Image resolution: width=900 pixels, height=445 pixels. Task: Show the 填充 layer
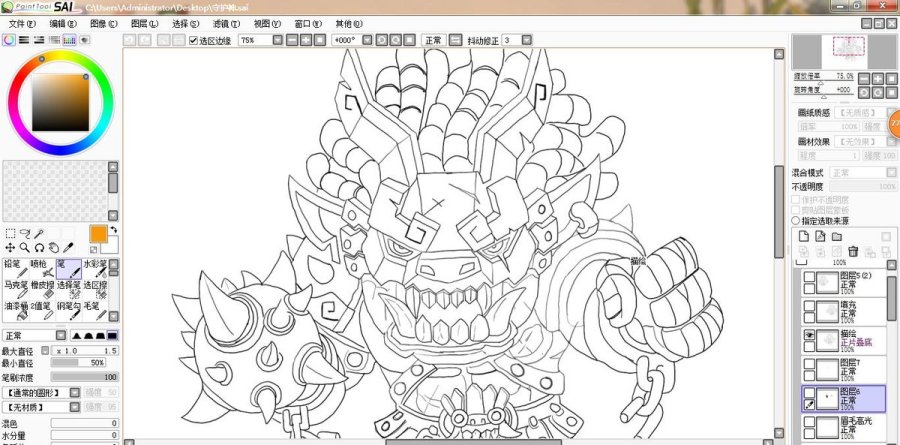coord(809,305)
